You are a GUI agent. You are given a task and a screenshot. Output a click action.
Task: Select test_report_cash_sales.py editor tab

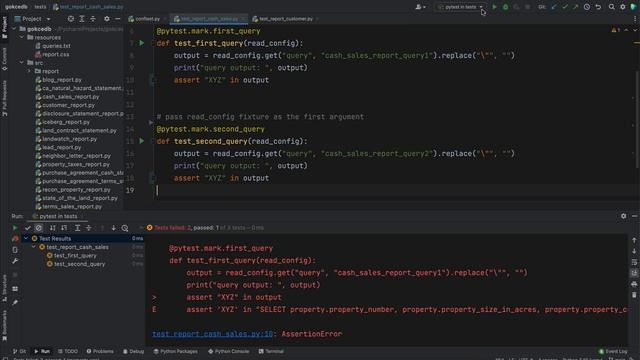(209, 19)
